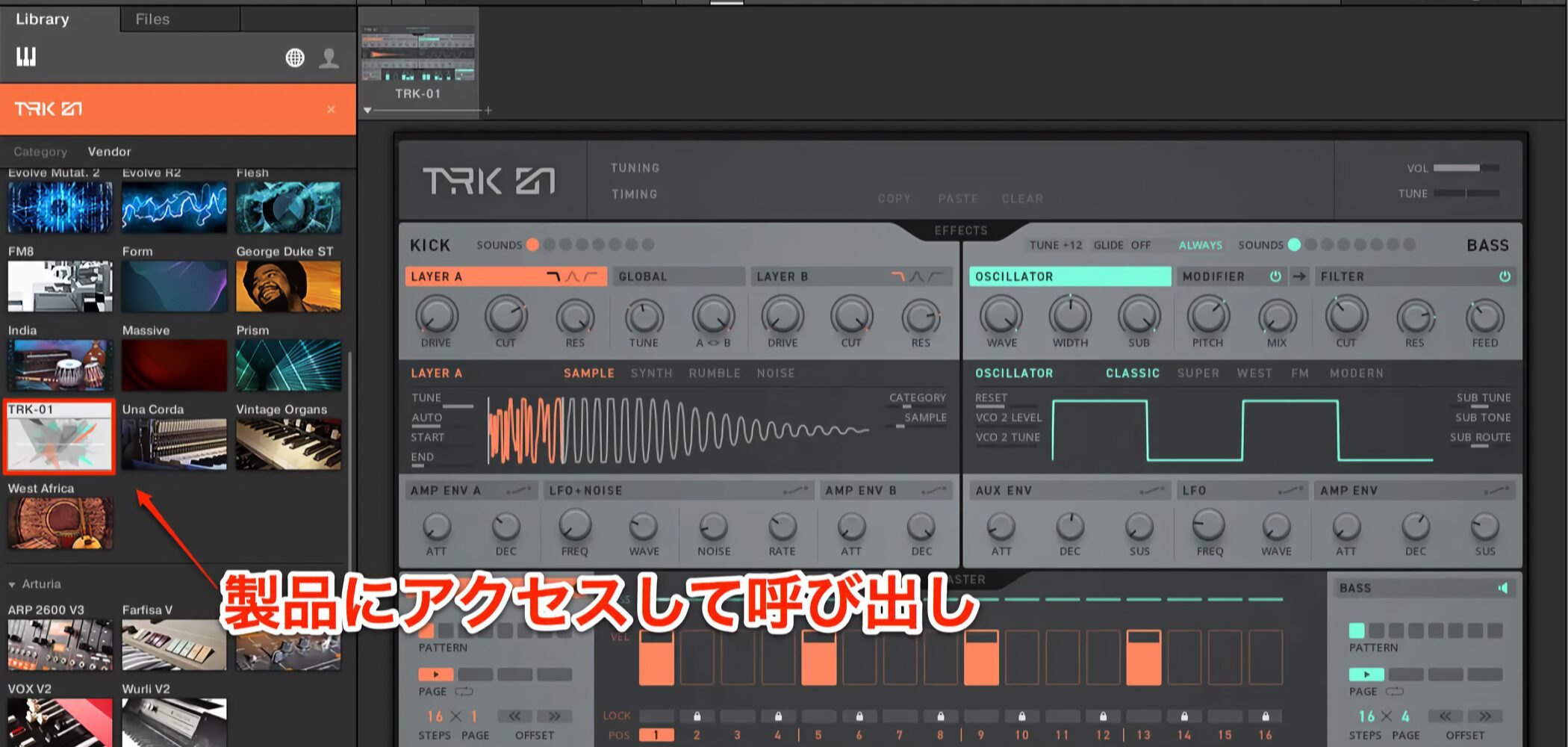Screen dimensions: 1568x747
Task: Shift Kick pattern offset right
Action: pyautogui.click(x=554, y=716)
